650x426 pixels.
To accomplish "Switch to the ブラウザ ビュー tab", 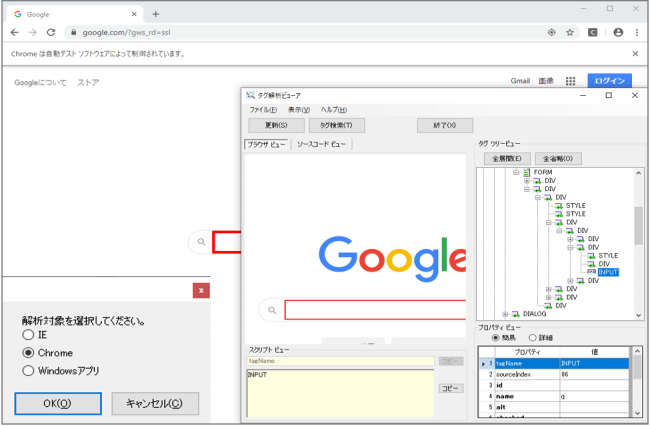I will [266, 144].
